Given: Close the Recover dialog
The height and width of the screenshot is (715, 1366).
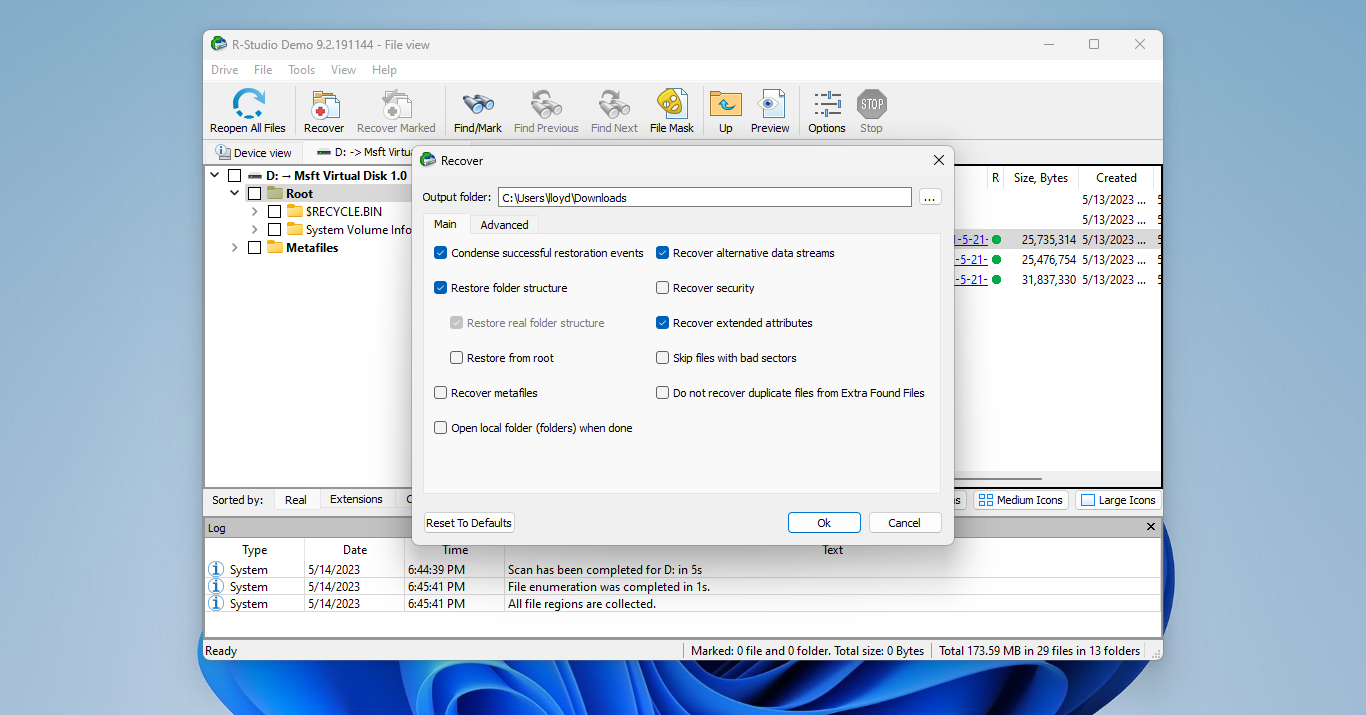Looking at the screenshot, I should tap(938, 160).
